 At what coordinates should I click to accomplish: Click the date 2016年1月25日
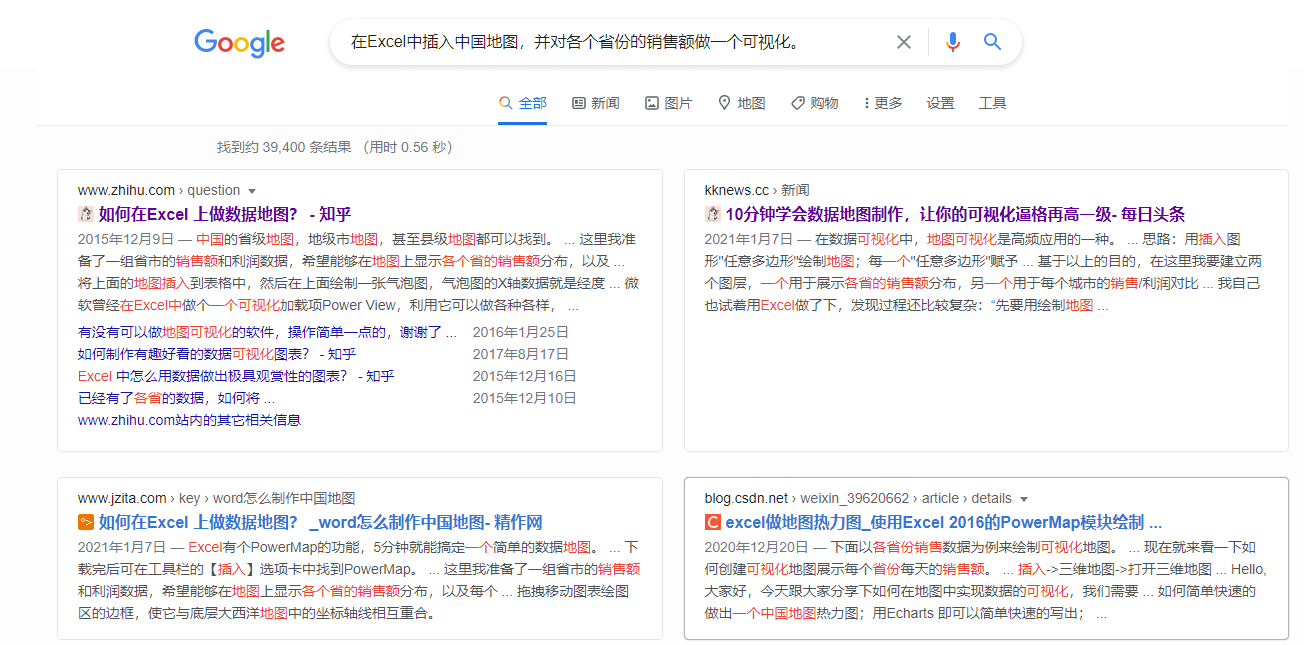[x=520, y=332]
